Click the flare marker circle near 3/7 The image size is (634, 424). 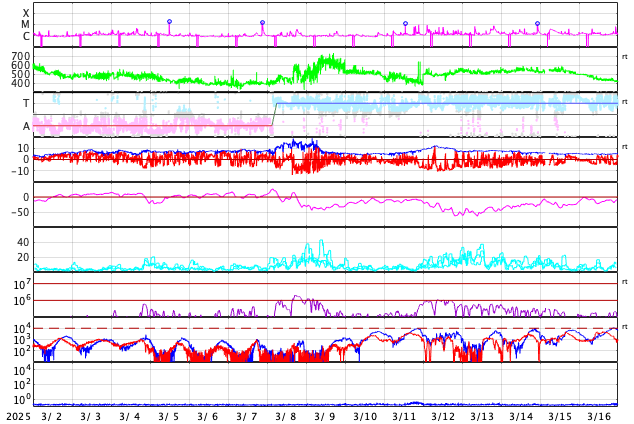pos(262,23)
